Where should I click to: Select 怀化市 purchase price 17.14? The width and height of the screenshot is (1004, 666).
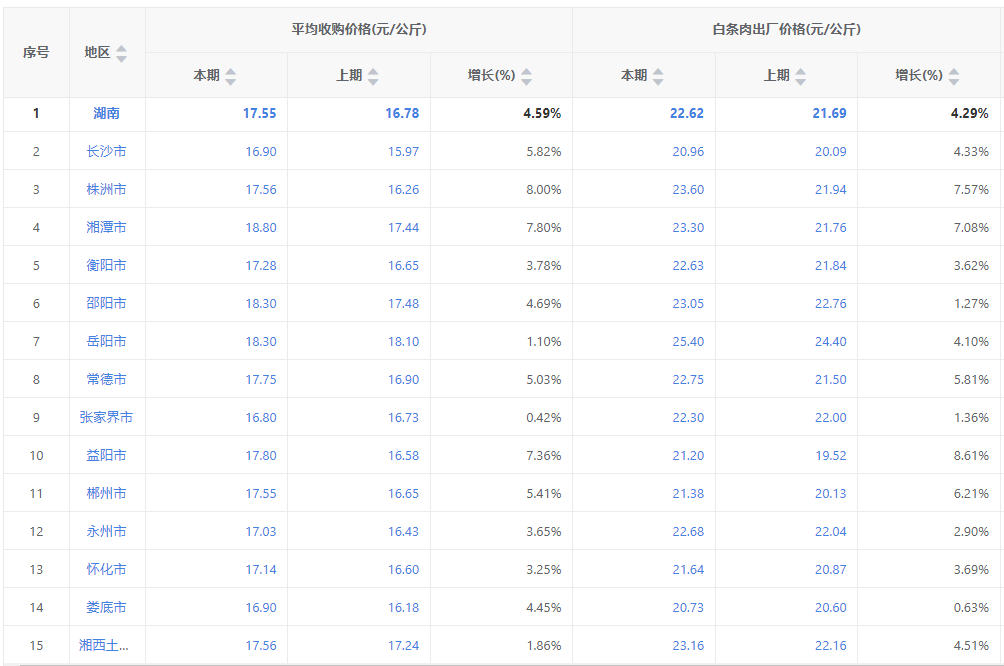[x=261, y=569]
